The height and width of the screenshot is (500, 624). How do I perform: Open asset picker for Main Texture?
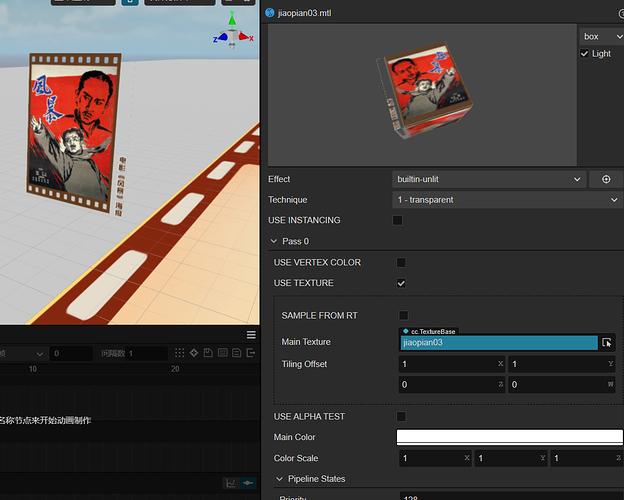(606, 342)
